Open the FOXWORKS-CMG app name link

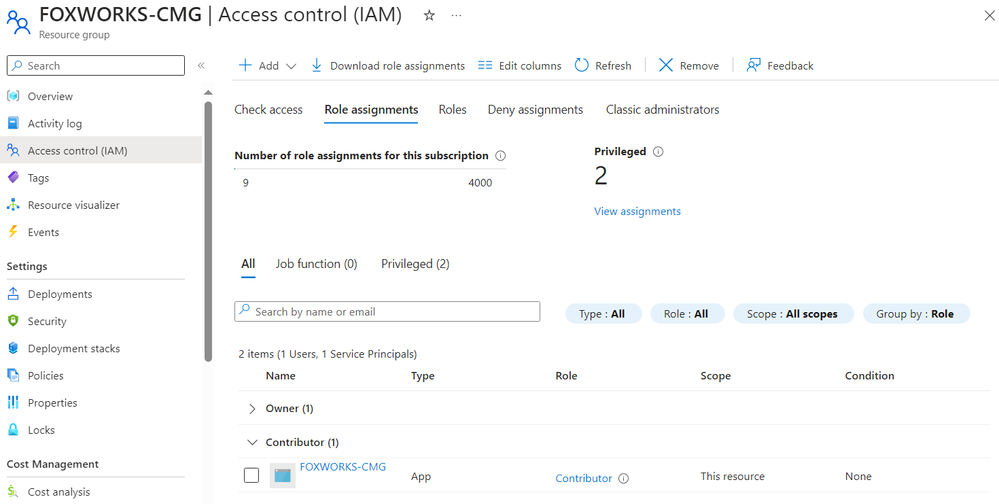coord(343,467)
